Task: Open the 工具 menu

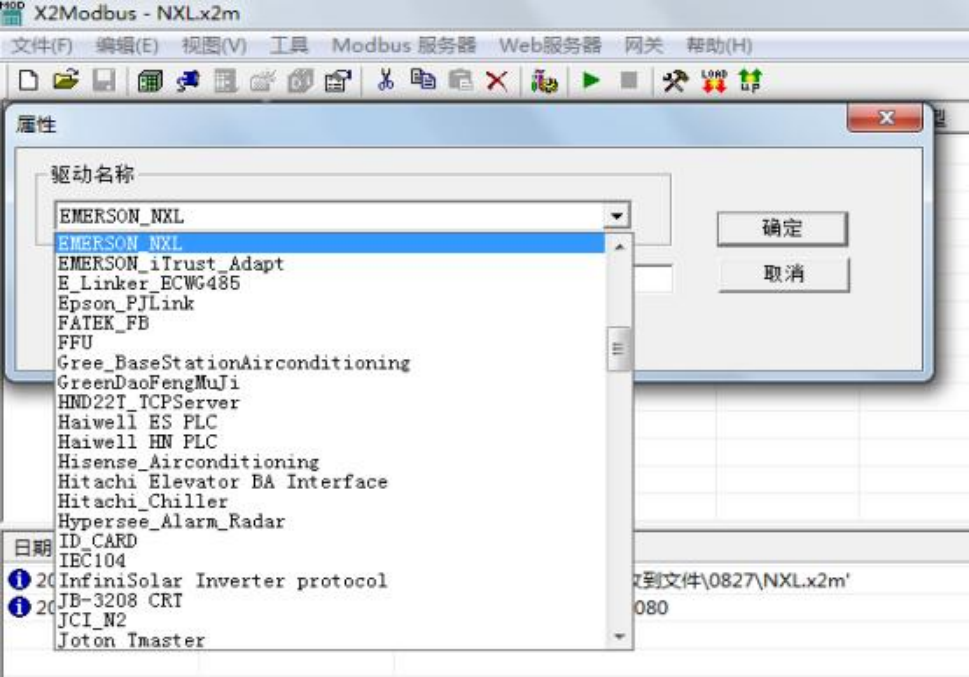Action: (x=289, y=45)
